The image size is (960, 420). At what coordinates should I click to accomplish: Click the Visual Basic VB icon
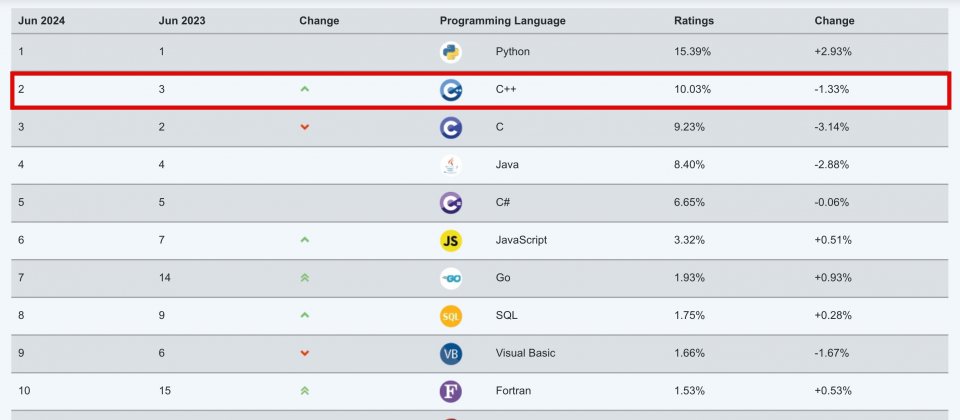click(x=451, y=354)
